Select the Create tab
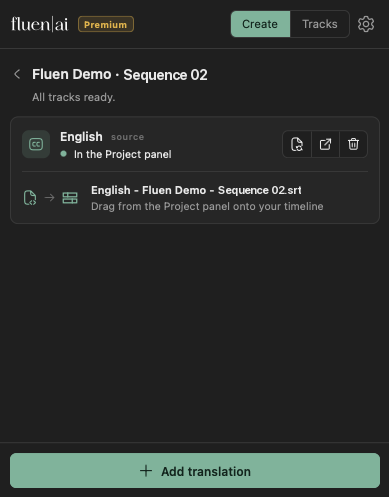 (x=260, y=24)
